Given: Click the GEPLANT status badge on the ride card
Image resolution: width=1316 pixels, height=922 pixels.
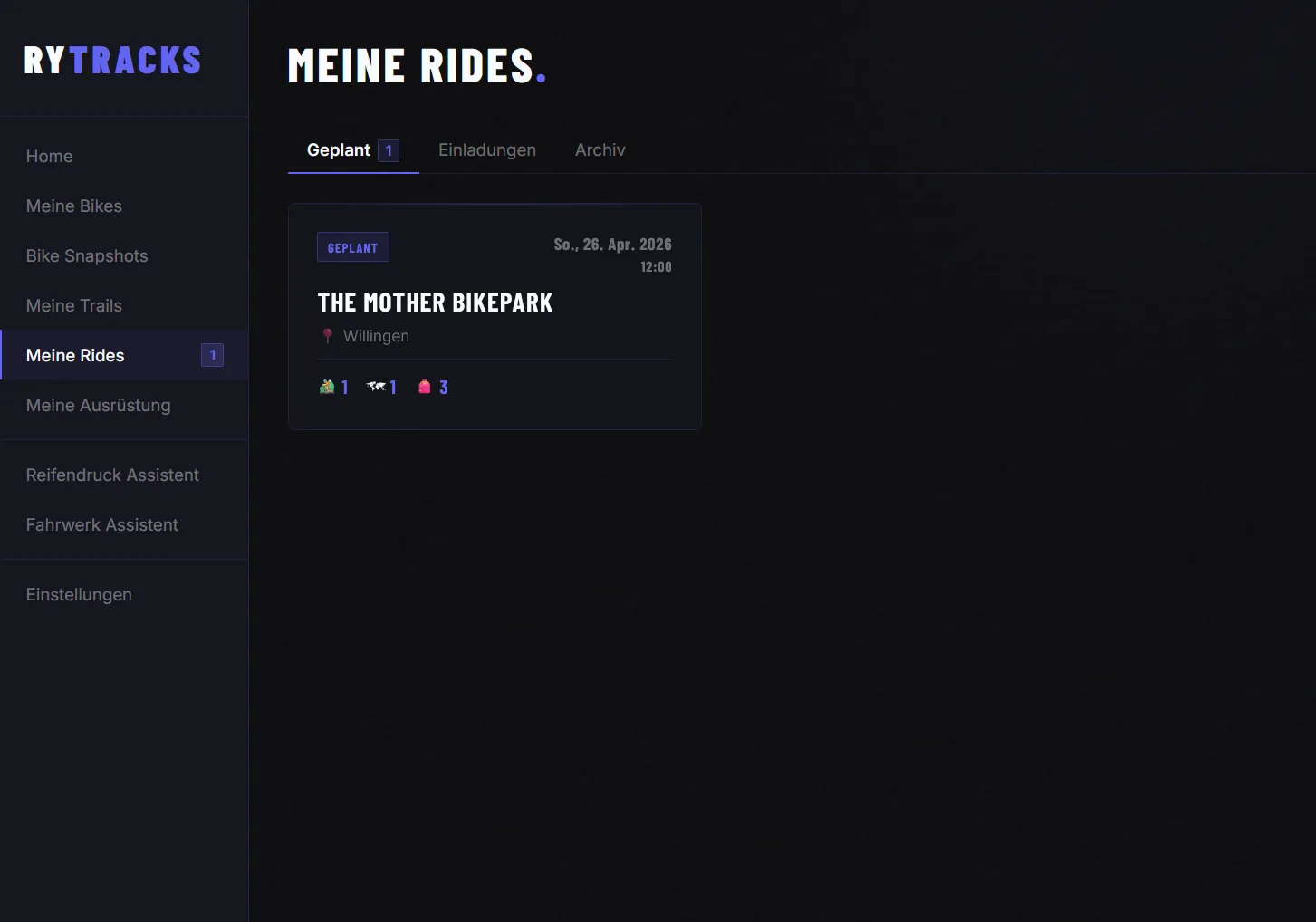Looking at the screenshot, I should pos(352,246).
